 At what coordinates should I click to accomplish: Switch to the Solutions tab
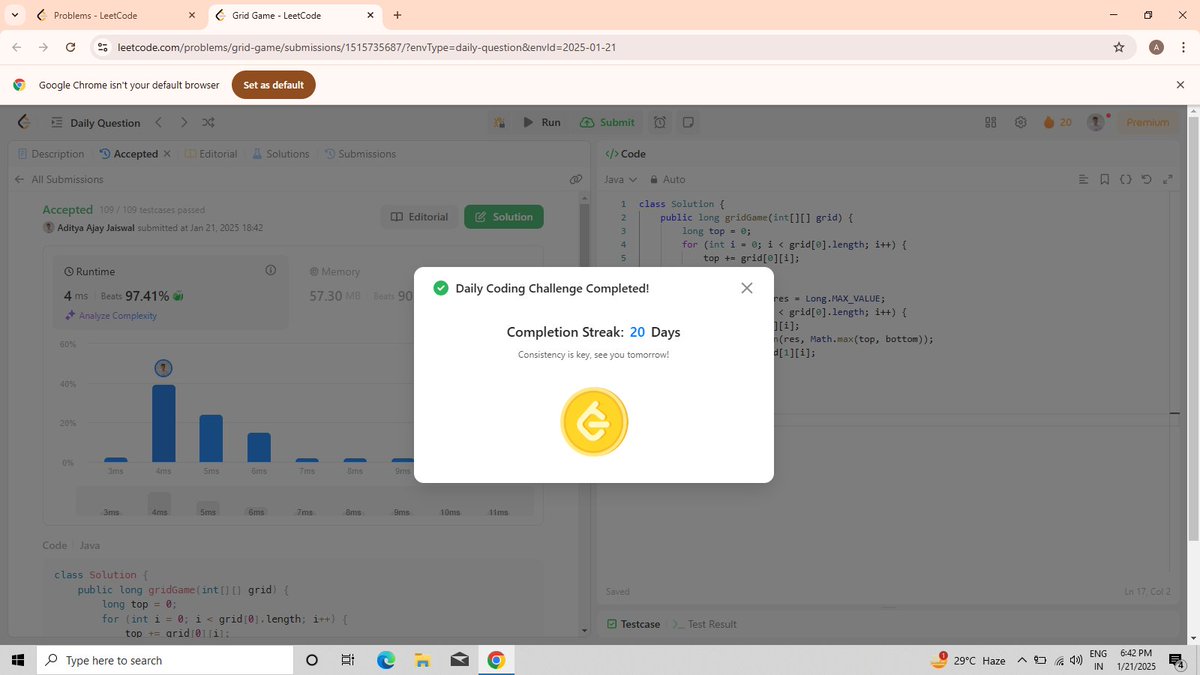coord(280,154)
